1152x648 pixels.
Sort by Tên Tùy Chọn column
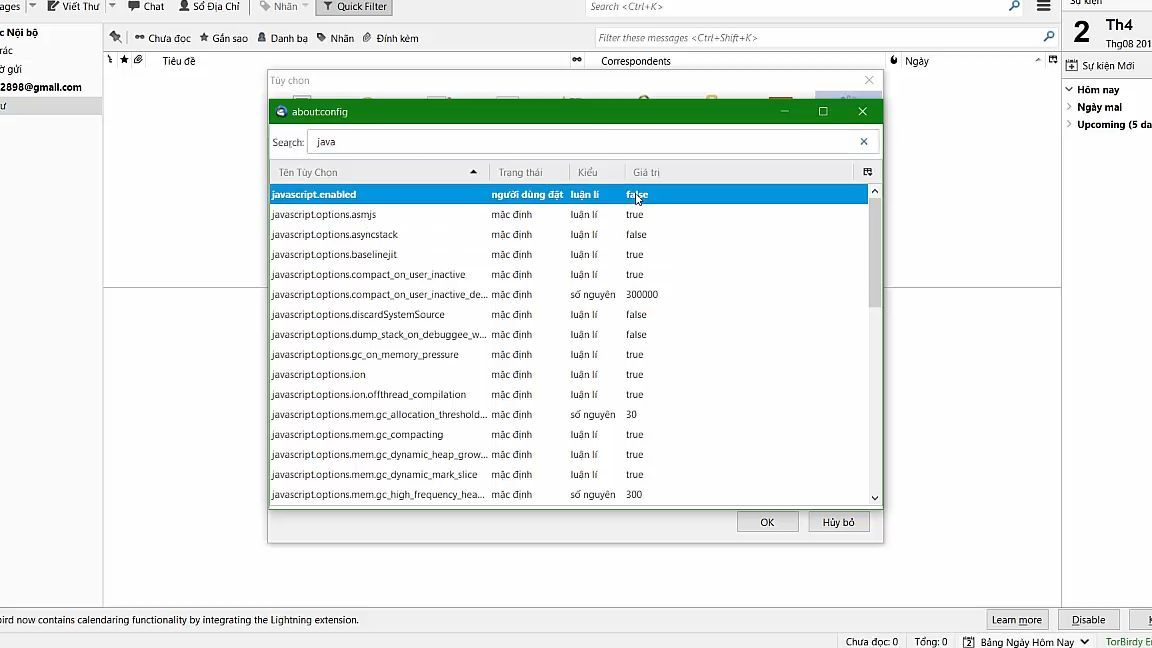(x=378, y=172)
